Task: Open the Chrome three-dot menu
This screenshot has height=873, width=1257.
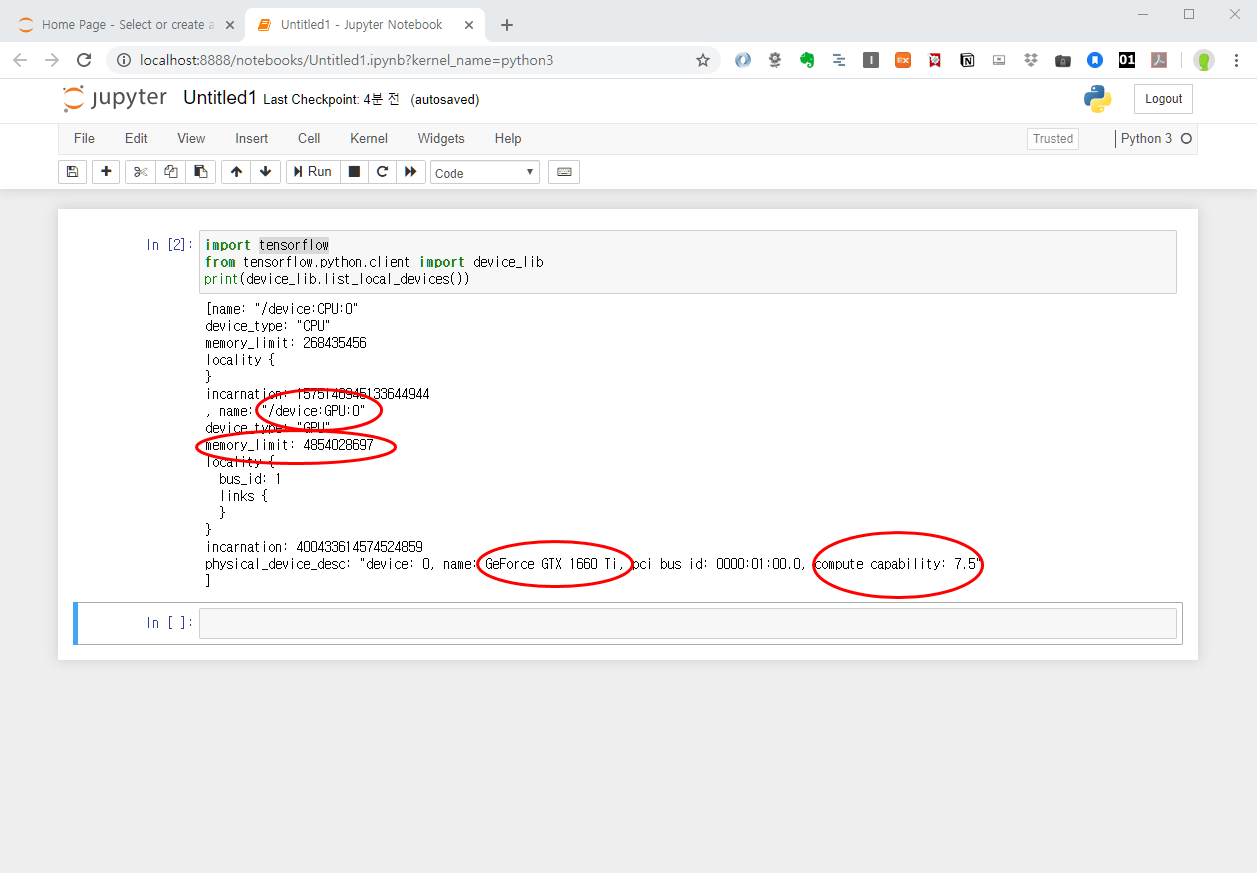Action: 1237,60
